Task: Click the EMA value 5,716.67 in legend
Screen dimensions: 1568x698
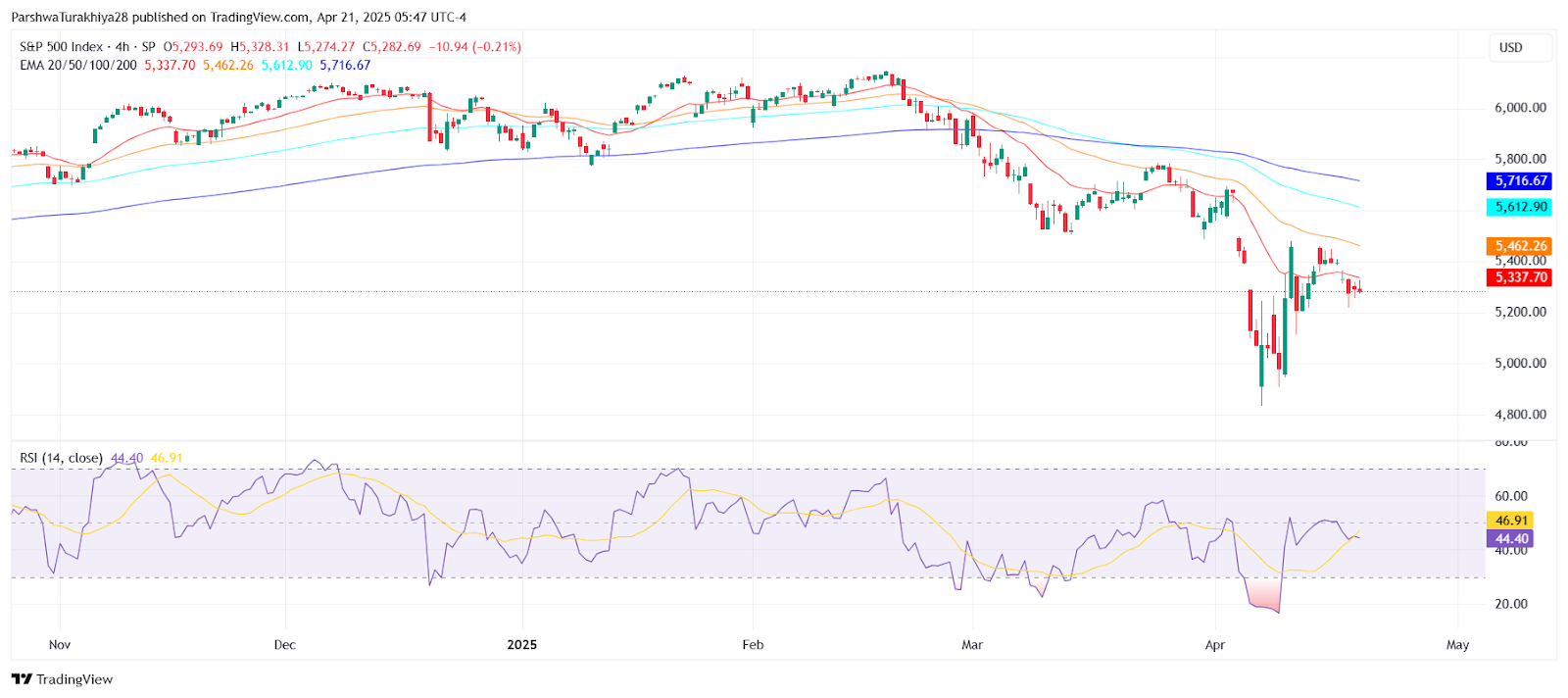Action: pos(345,66)
